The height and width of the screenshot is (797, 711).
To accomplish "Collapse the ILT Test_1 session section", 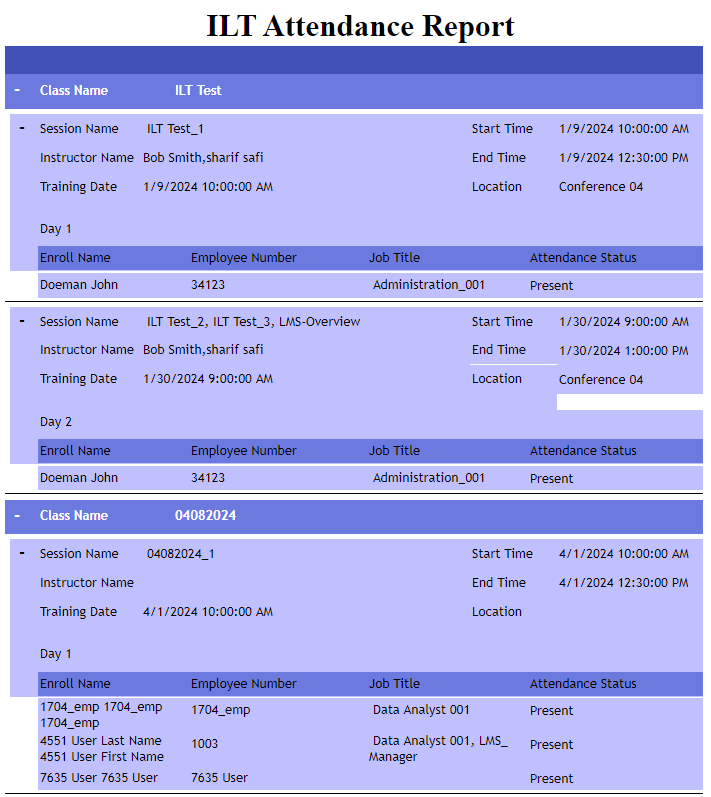I will click(22, 128).
